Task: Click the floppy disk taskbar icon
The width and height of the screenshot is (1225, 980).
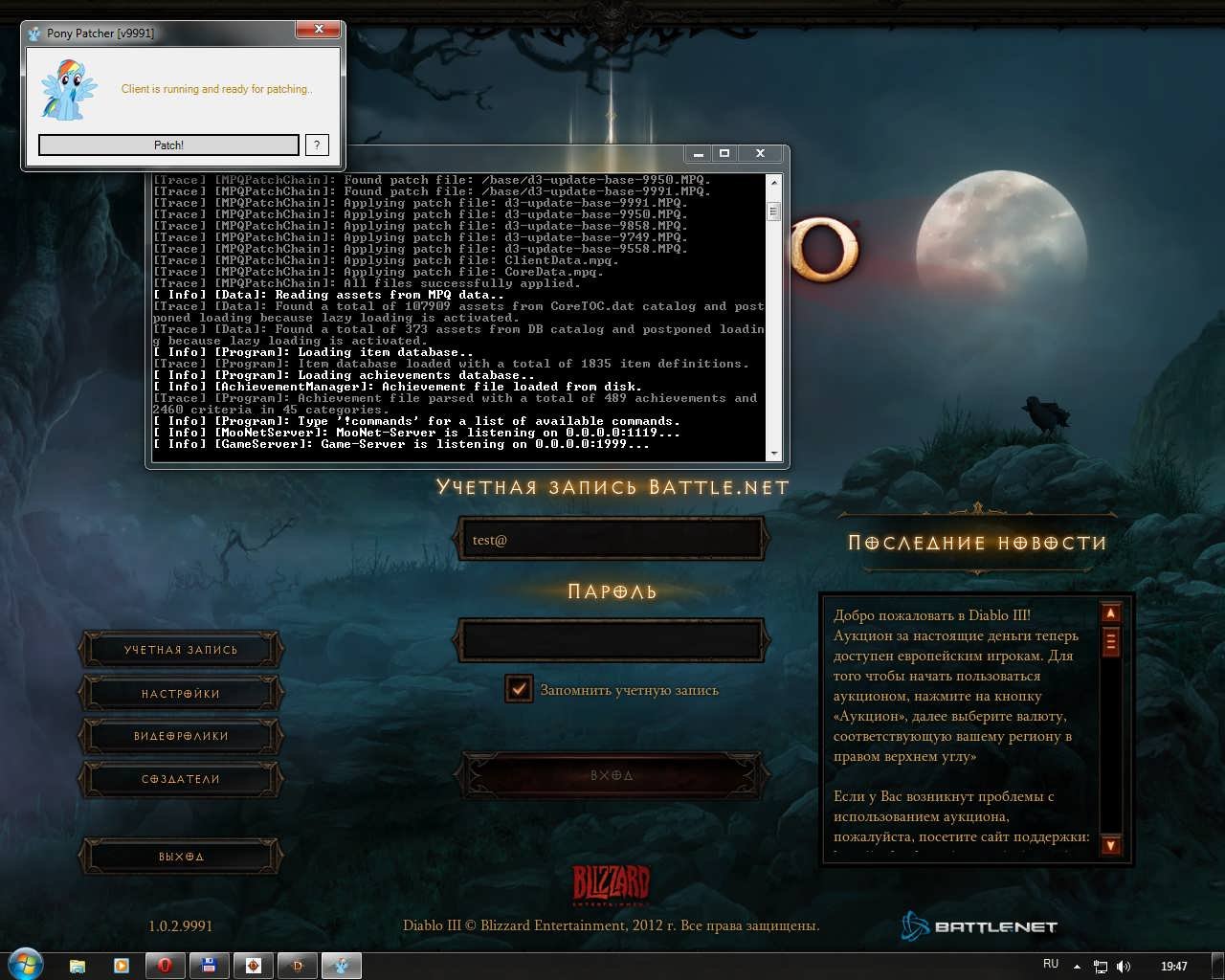Action: point(209,966)
